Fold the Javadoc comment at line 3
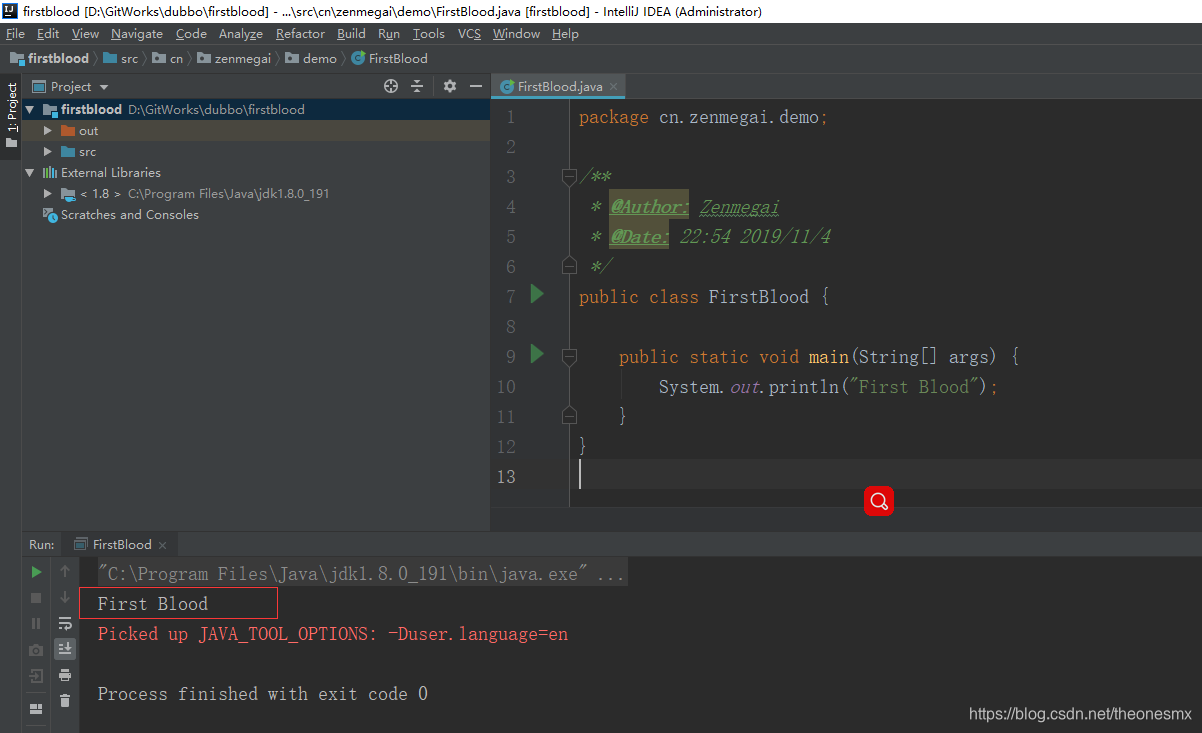 click(569, 177)
